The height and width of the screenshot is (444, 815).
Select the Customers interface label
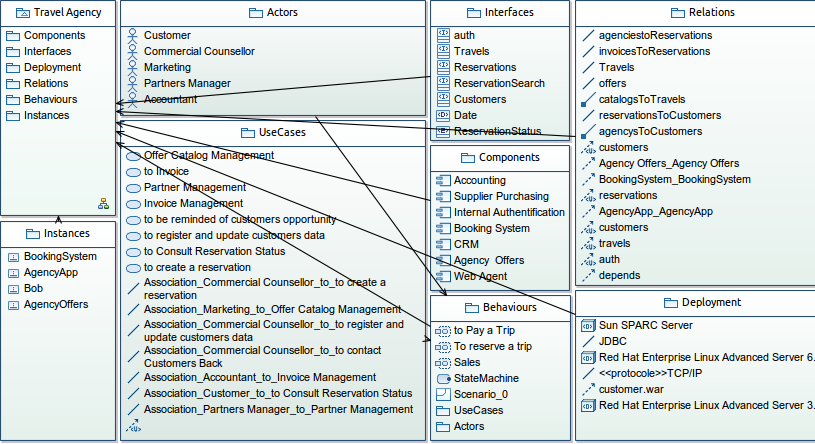pos(480,99)
